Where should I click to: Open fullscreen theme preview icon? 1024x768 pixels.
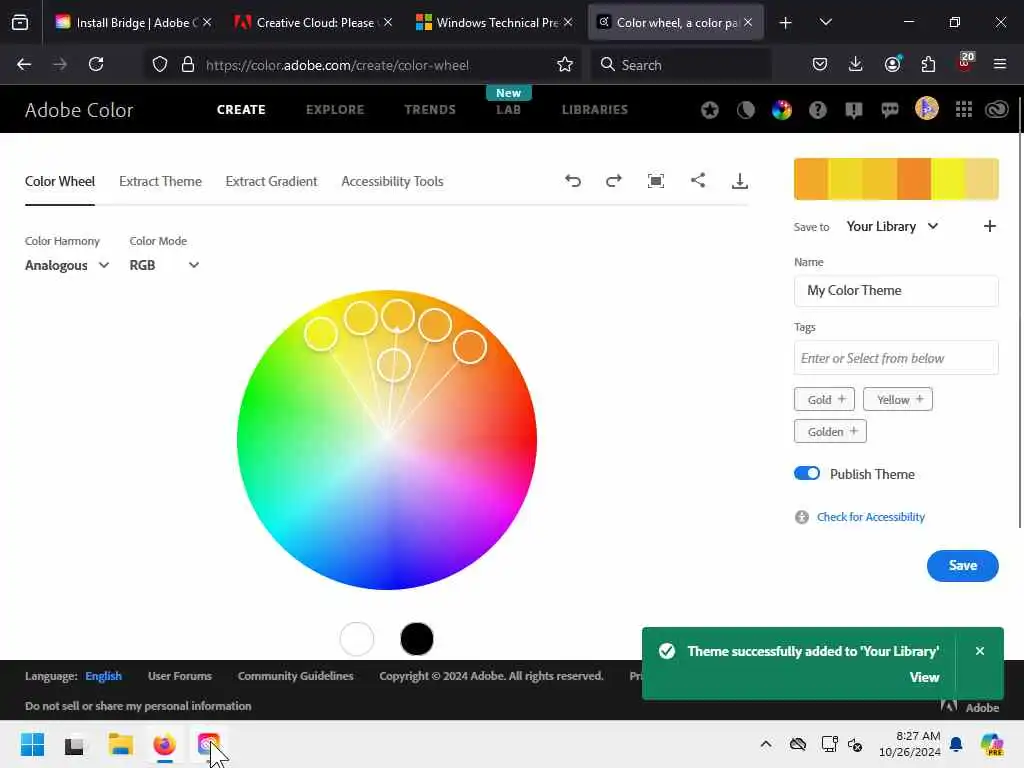point(656,181)
